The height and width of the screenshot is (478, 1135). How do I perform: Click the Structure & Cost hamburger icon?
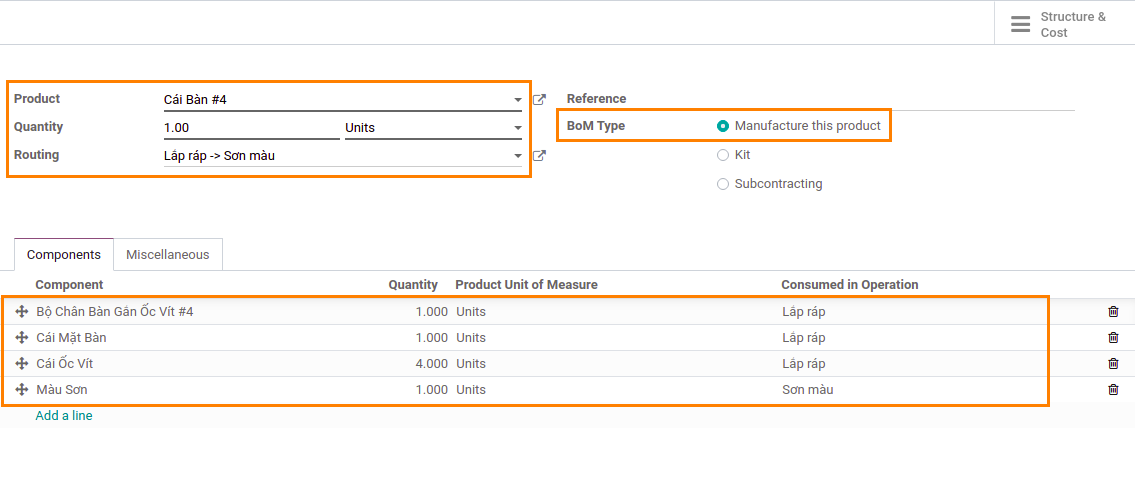click(1021, 24)
